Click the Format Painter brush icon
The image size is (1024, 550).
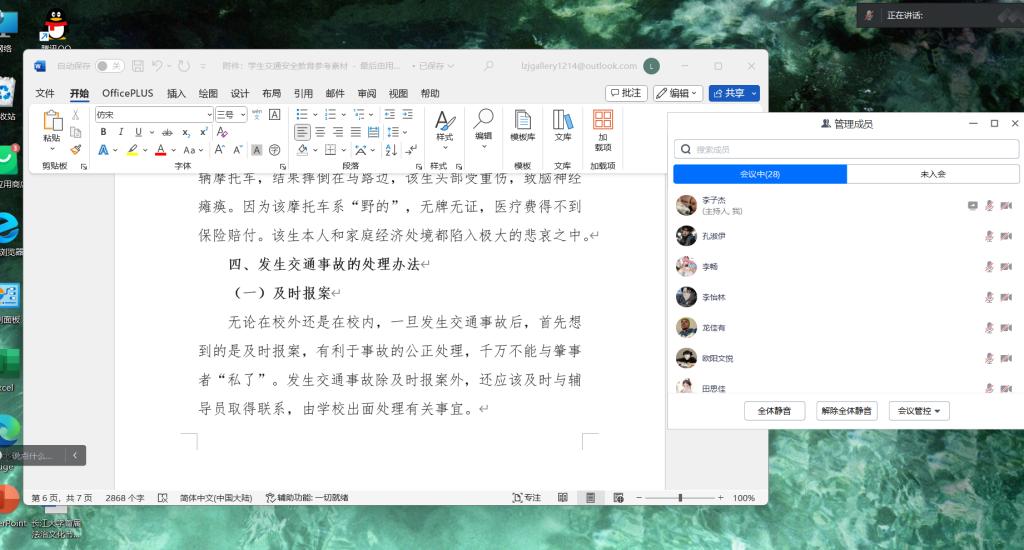(76, 149)
